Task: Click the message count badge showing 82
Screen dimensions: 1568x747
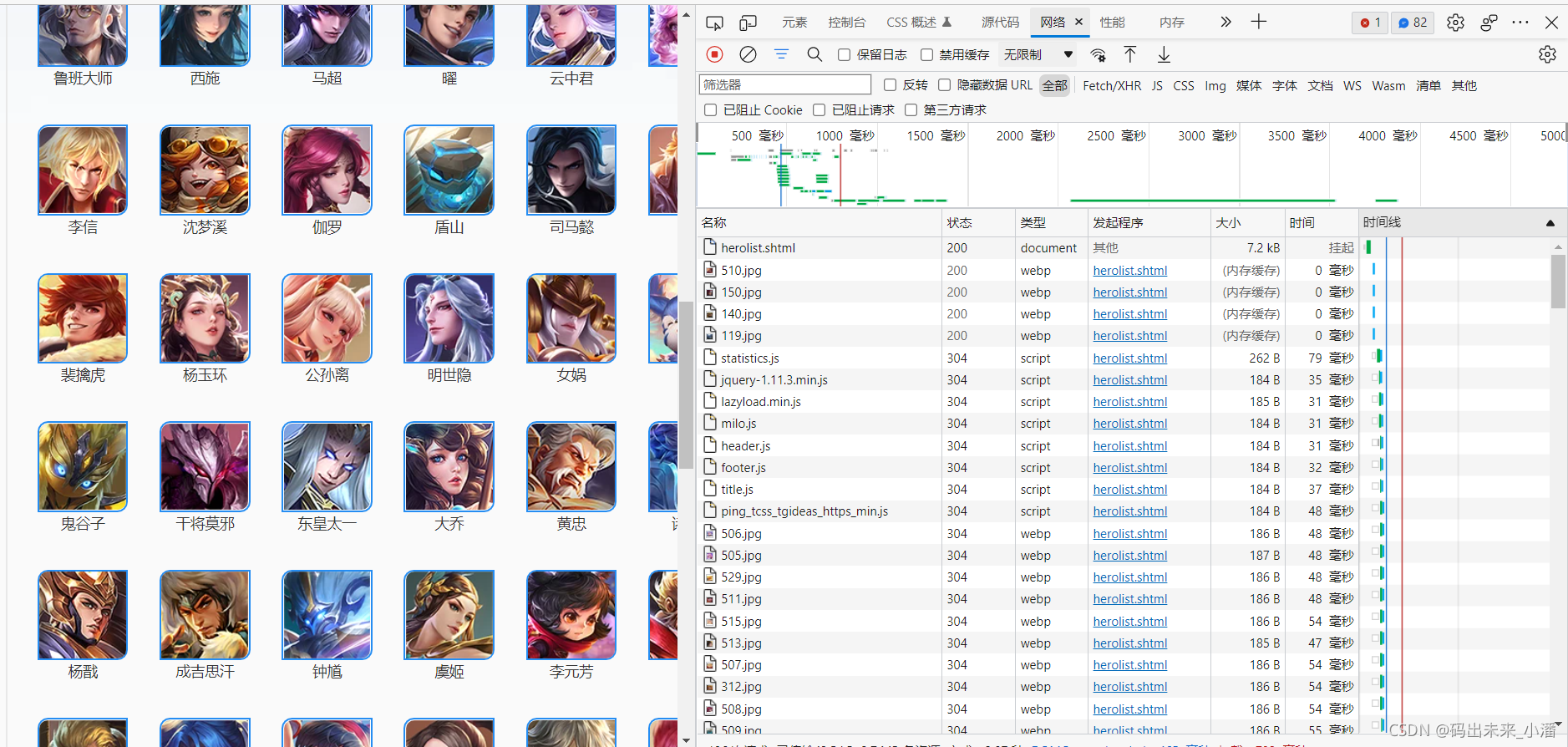Action: (x=1413, y=23)
